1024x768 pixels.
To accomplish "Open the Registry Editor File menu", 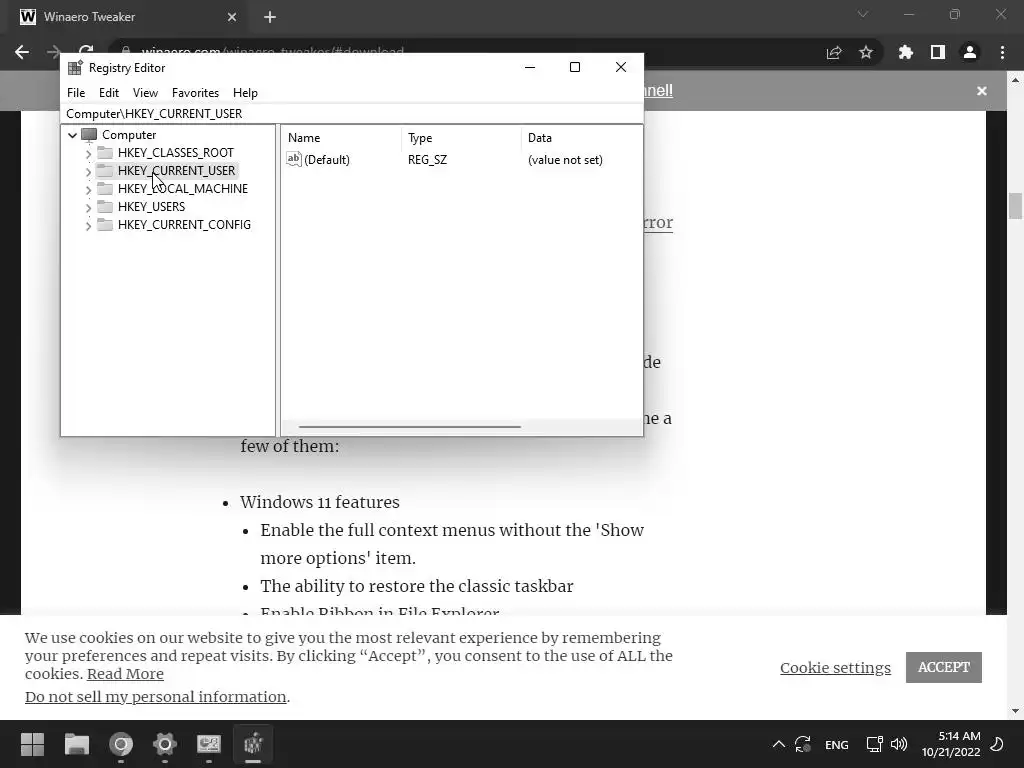I will [76, 93].
